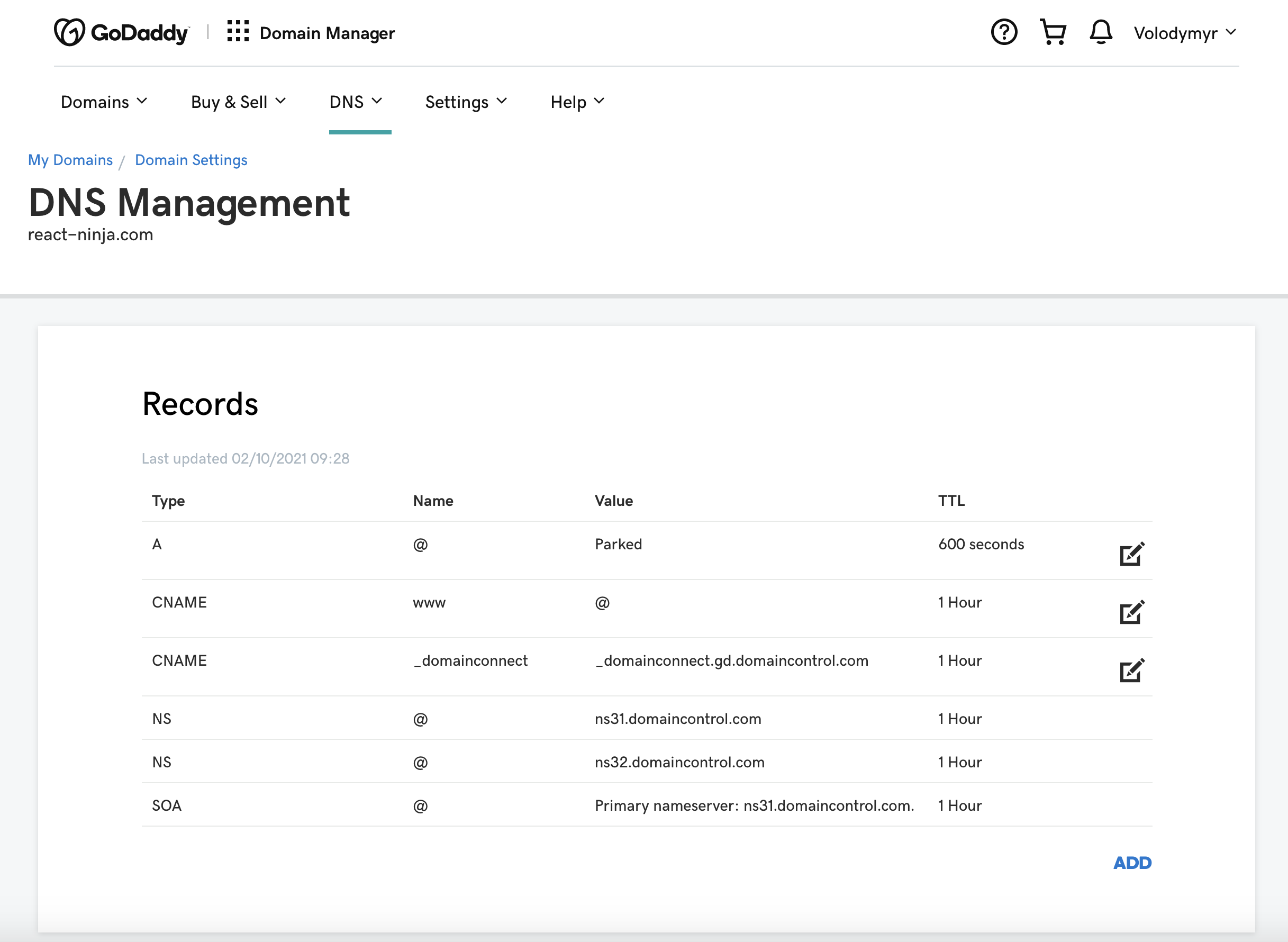Click the _domainconnect name cell
The image size is (1288, 942).
[470, 660]
